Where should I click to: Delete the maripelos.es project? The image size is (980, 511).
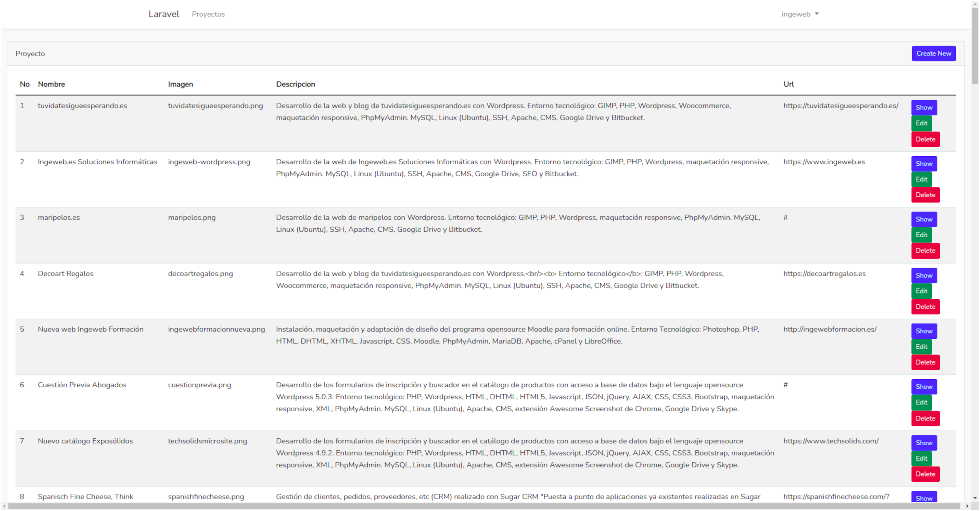point(925,251)
